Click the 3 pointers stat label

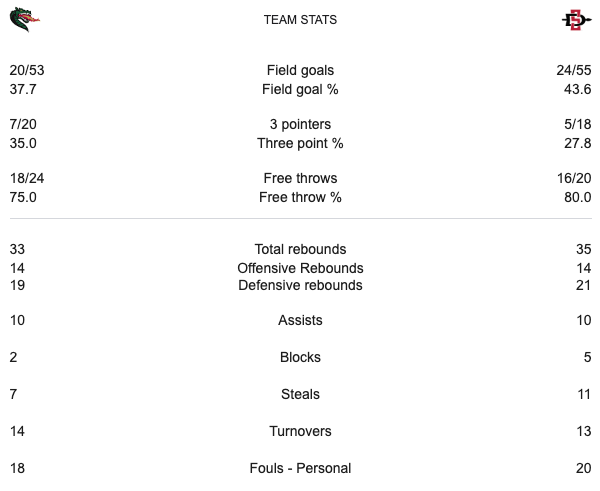[x=300, y=124]
